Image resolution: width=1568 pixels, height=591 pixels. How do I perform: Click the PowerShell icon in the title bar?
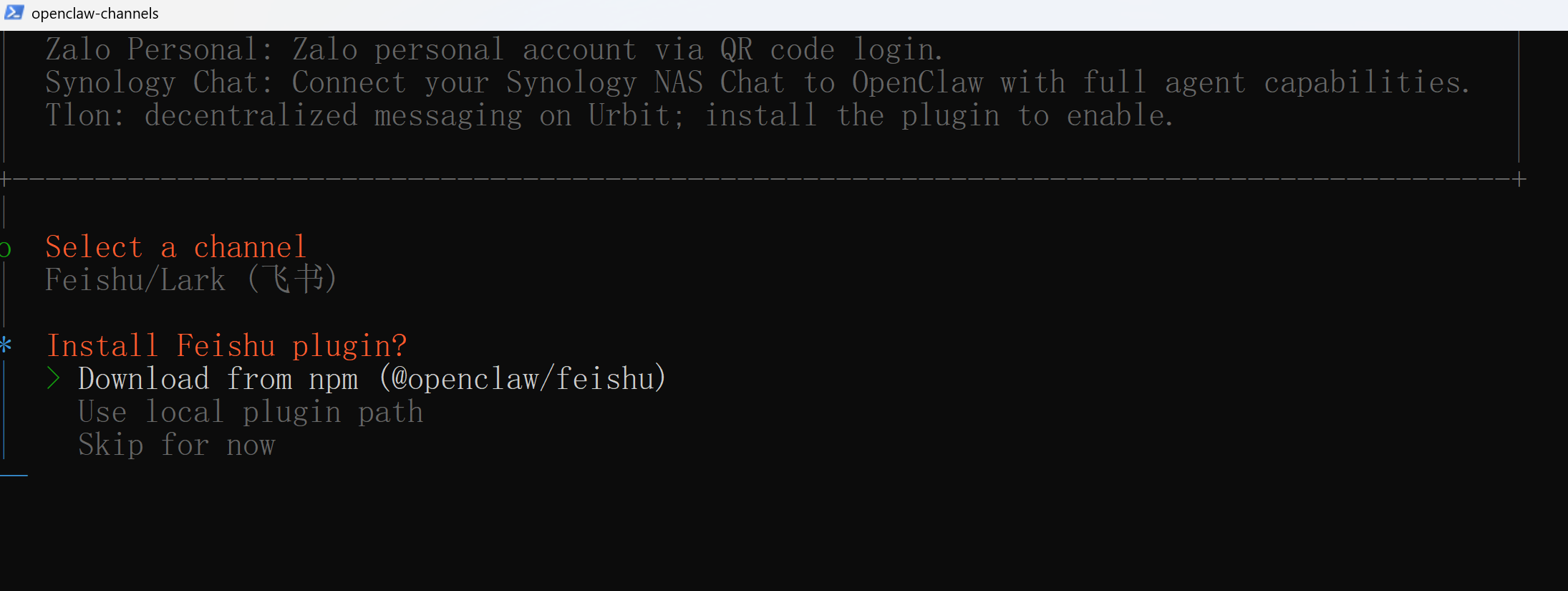[x=14, y=12]
